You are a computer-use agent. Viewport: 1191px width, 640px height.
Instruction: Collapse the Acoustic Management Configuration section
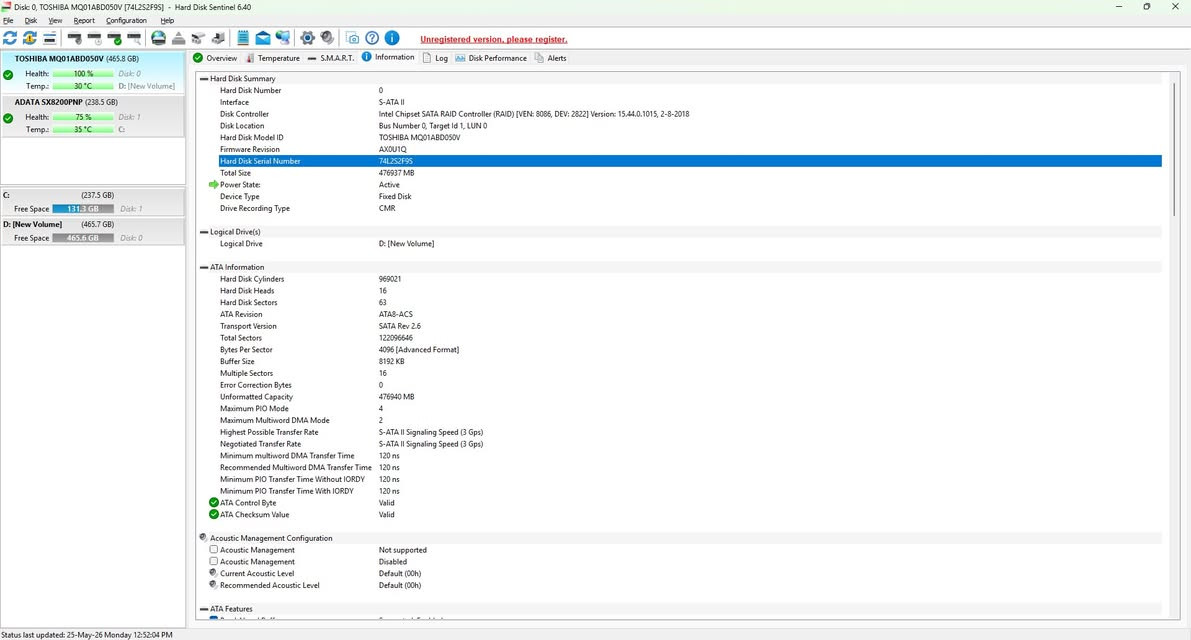click(204, 538)
